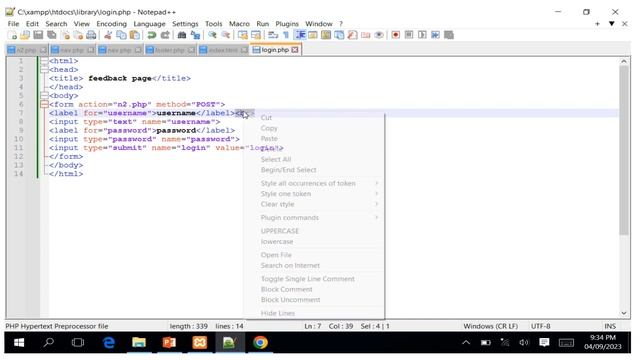Viewport: 640px width, 360px height.
Task: Toggle Show All Characters pilcrow icon
Action: [286, 35]
